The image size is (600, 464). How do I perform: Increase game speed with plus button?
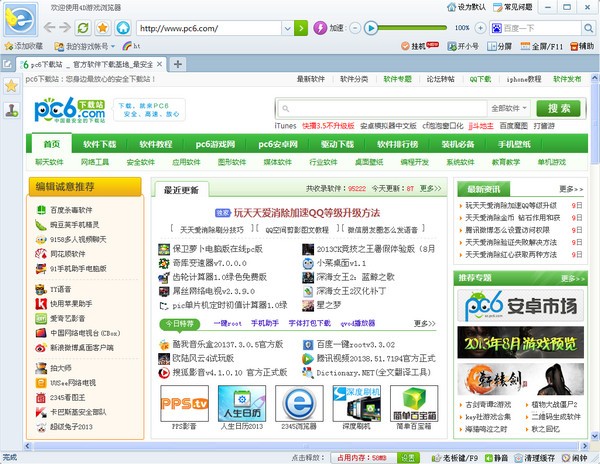480,28
